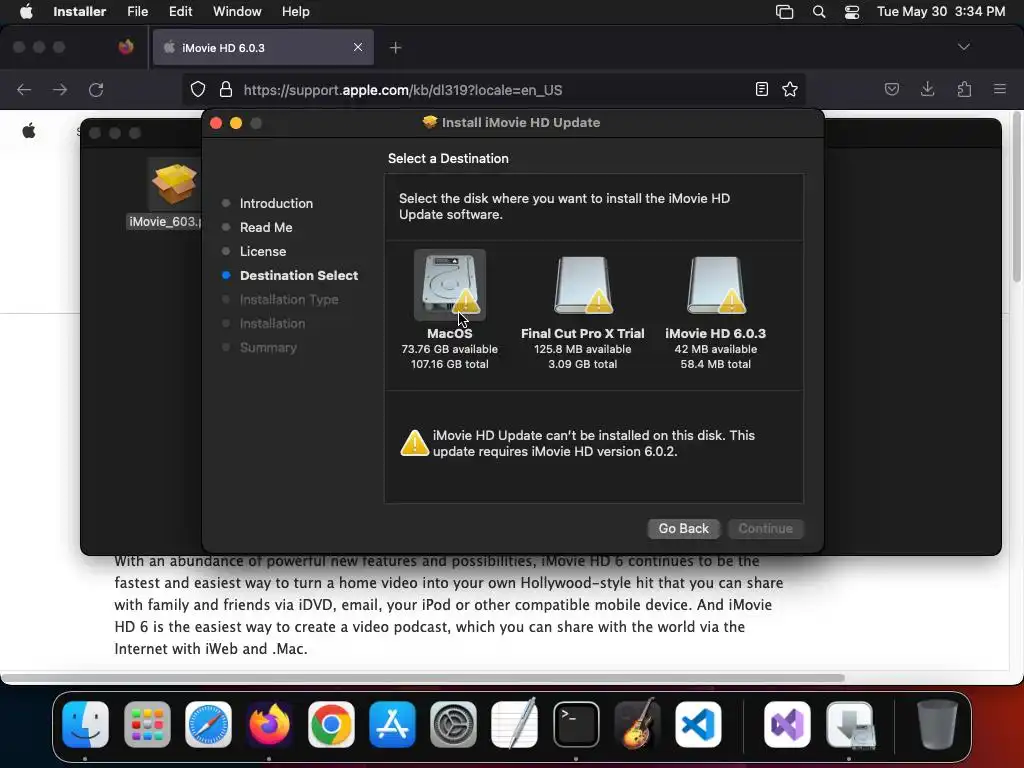Image resolution: width=1024 pixels, height=768 pixels.
Task: Open the File menu
Action: pos(137,12)
